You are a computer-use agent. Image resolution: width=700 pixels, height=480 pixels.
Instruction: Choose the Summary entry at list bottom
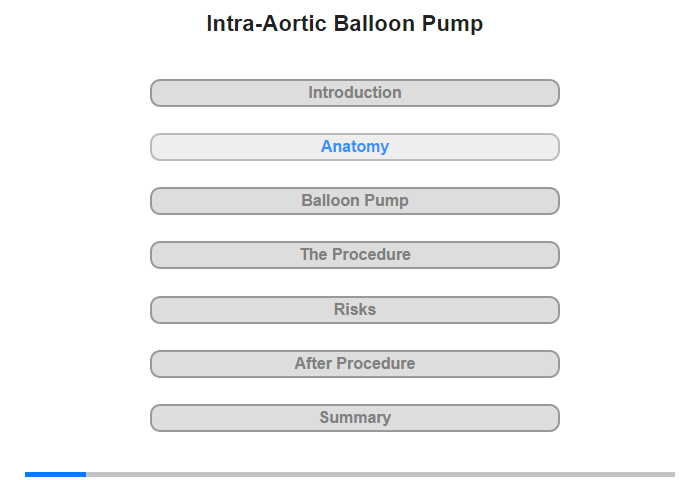click(x=355, y=418)
